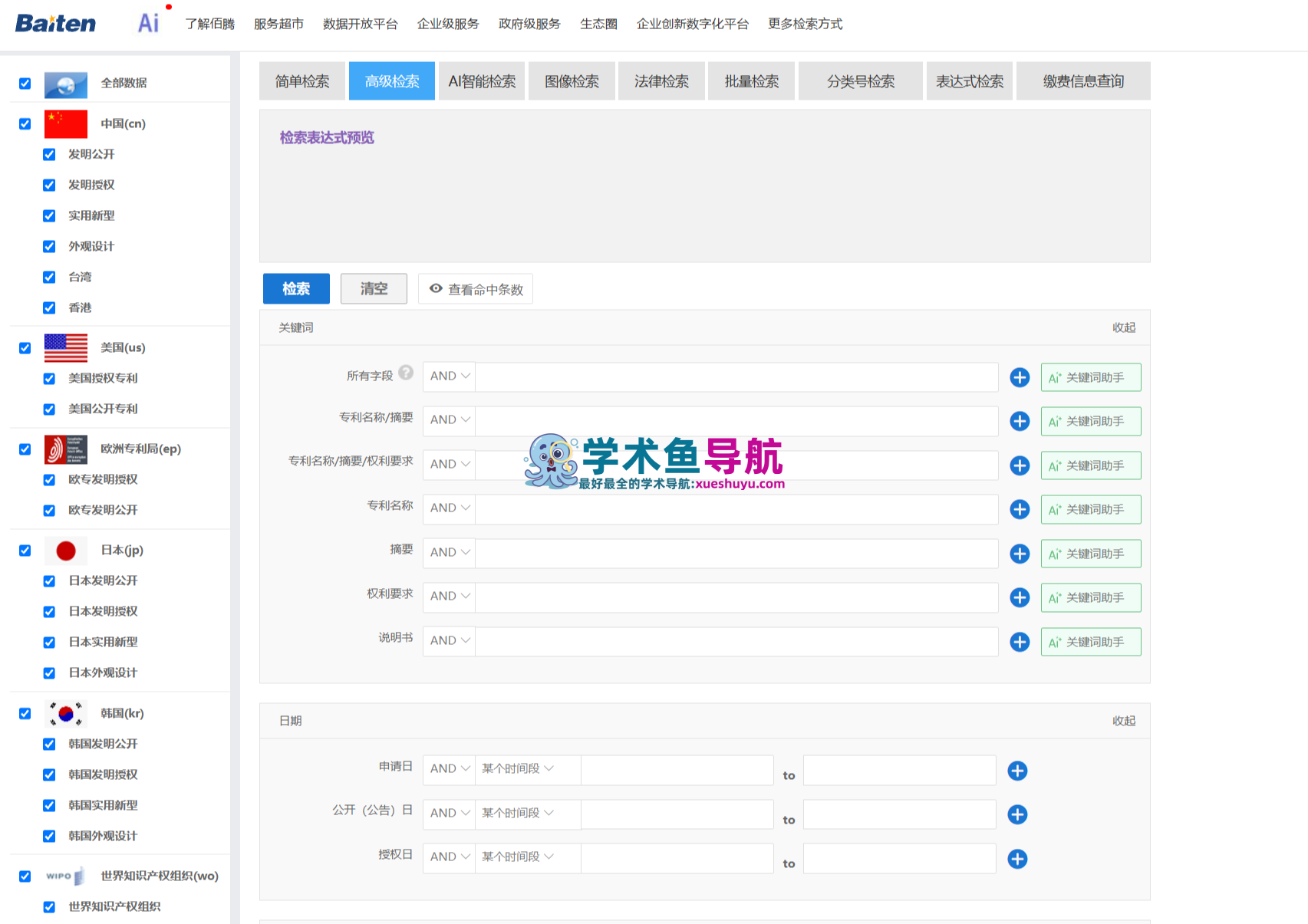Open 某个时间段 dropdown for 申请日
The width and height of the screenshot is (1308, 924).
pyautogui.click(x=528, y=769)
